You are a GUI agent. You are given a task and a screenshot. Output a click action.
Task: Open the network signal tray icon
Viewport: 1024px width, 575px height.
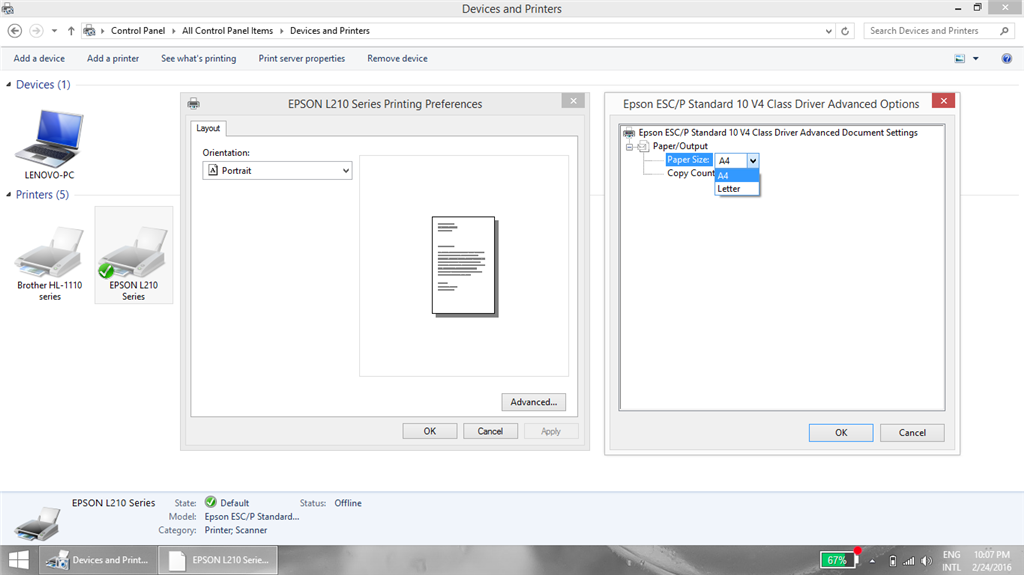point(909,561)
